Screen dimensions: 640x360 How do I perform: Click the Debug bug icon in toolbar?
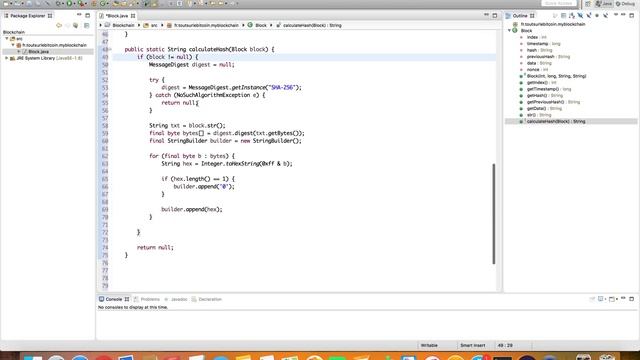click(x=58, y=4)
